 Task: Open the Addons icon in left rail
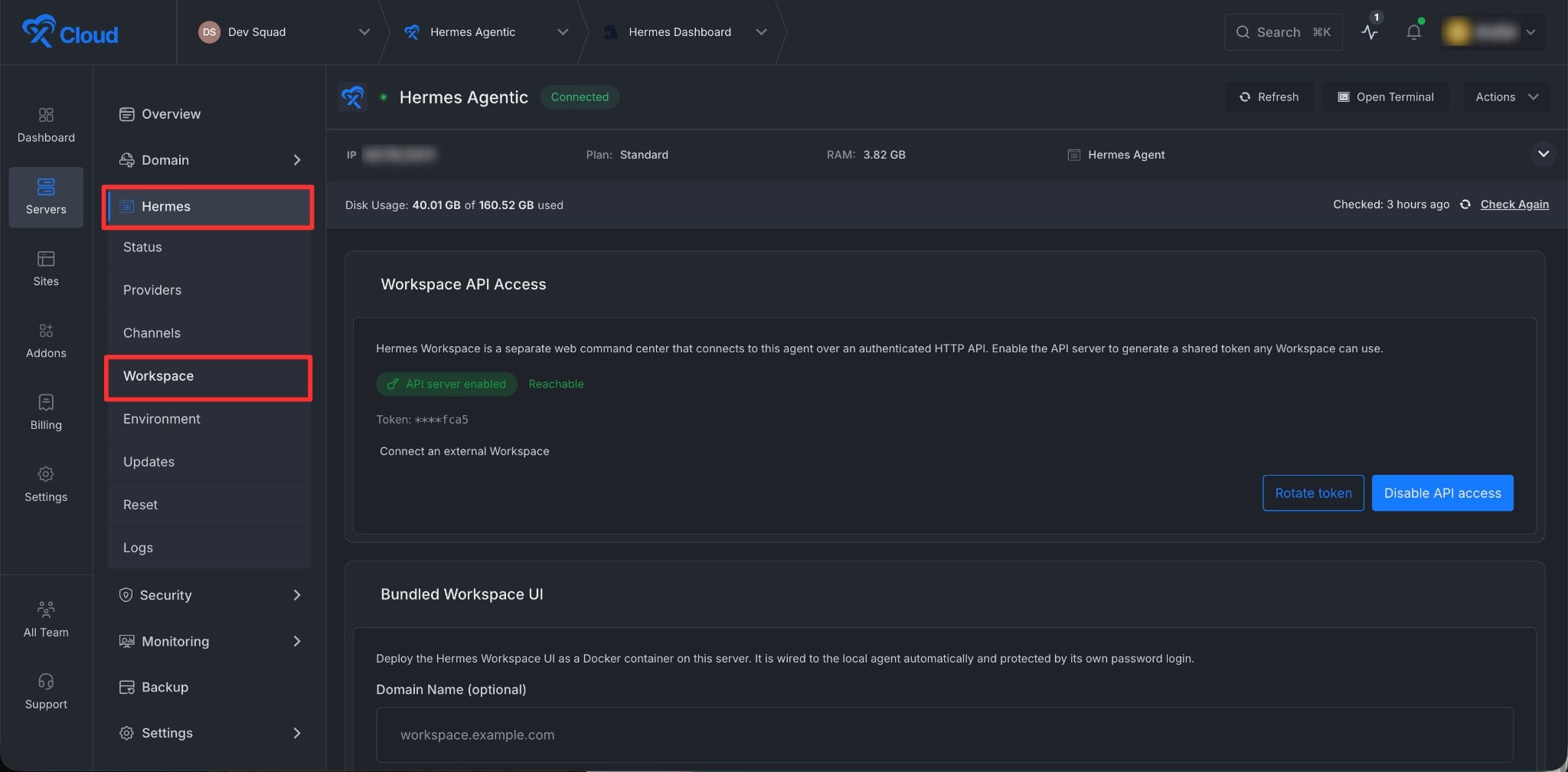(x=46, y=331)
